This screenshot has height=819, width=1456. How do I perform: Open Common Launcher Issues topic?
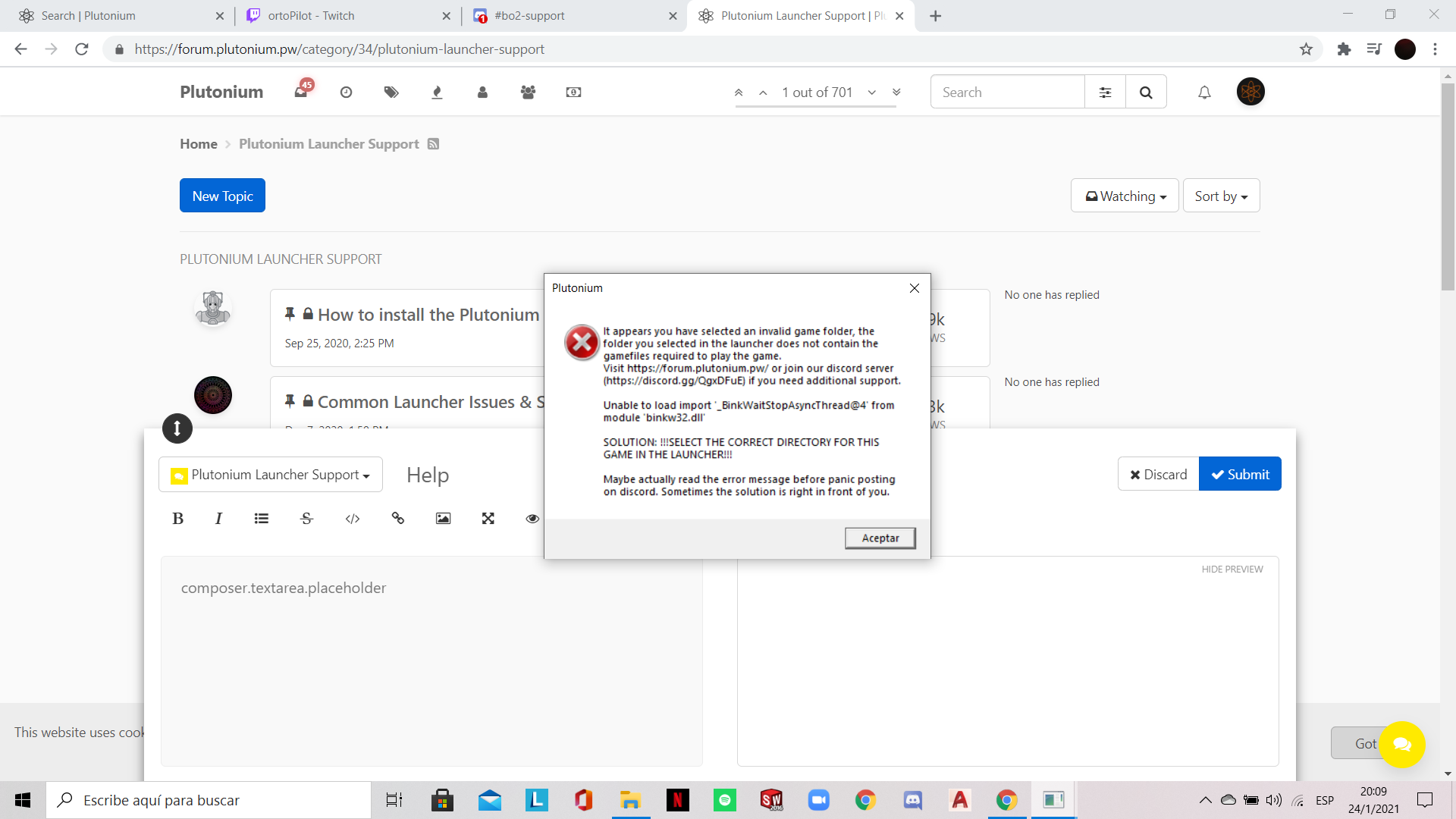tap(431, 402)
